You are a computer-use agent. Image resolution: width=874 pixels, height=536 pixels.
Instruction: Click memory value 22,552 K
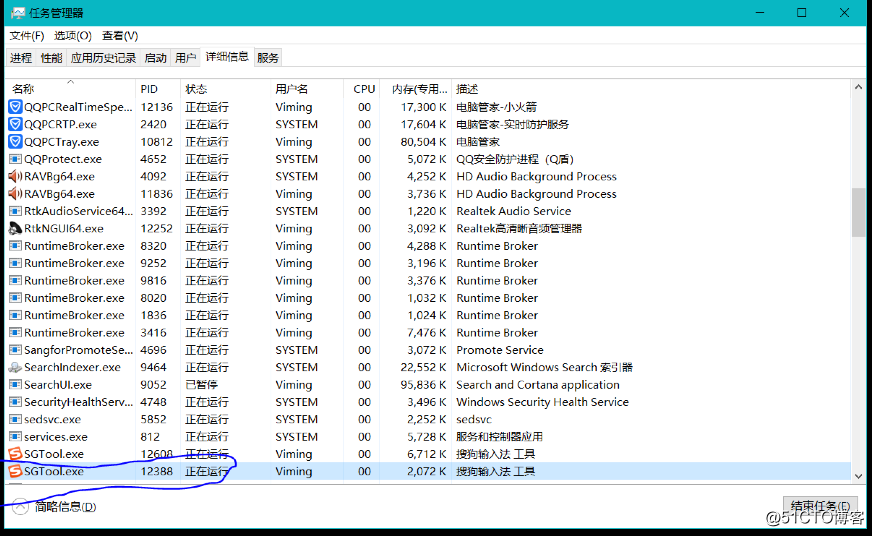point(424,367)
